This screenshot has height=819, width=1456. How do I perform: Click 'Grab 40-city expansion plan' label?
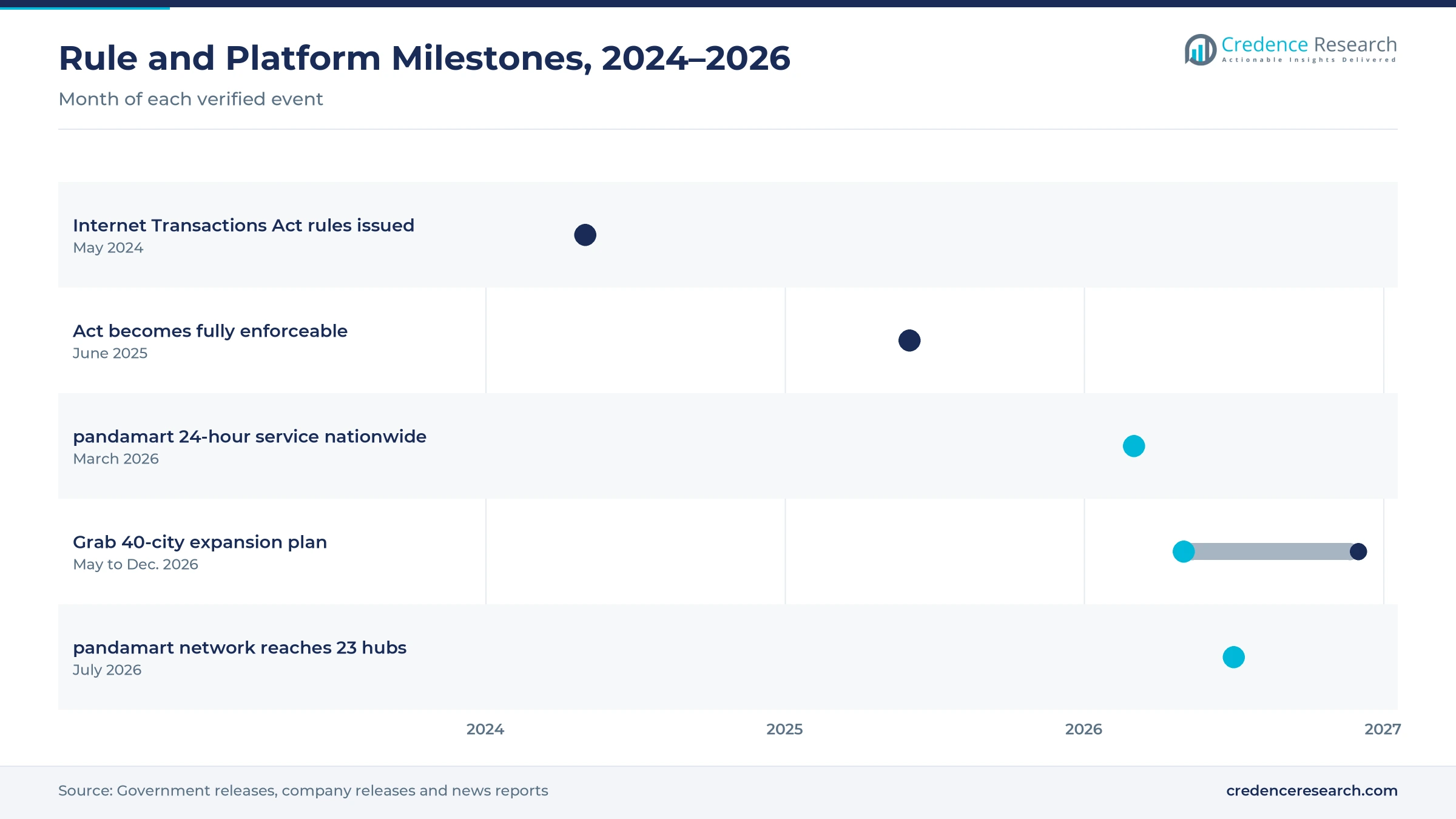pos(200,542)
